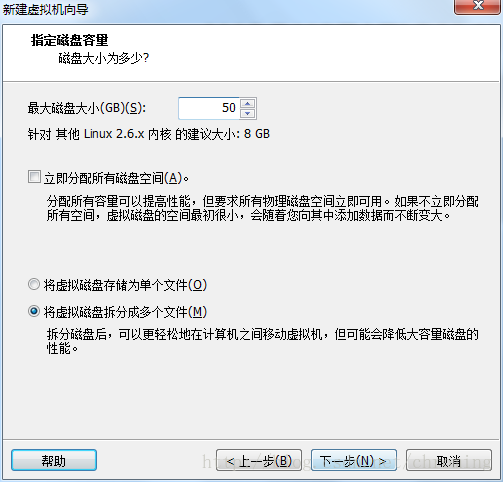Enable the 立即分配所有磁盘空间 checkbox
Screen dimensions: 503x482
pos(34,177)
